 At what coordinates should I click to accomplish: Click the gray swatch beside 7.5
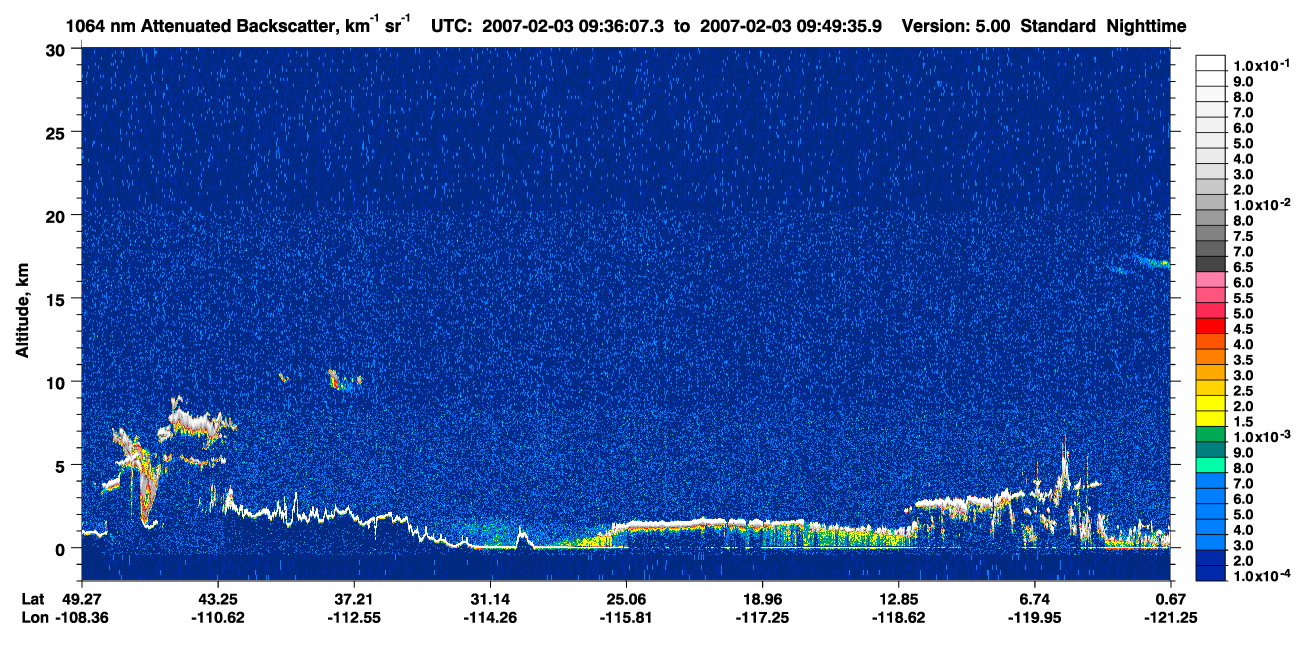coord(1210,234)
